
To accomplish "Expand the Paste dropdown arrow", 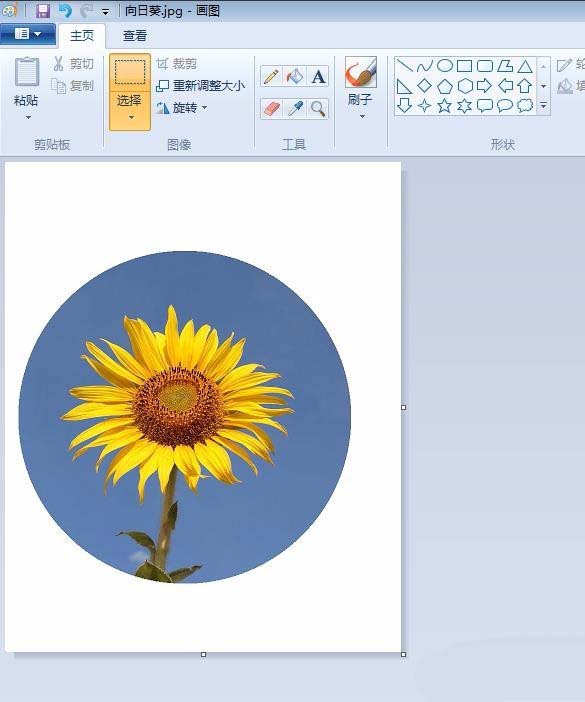I will pos(28,118).
